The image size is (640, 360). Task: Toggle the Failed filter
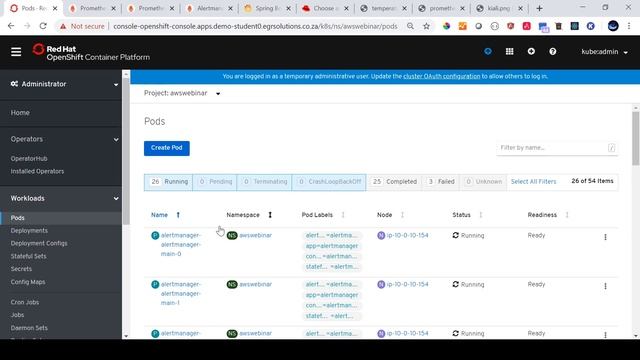pos(441,182)
